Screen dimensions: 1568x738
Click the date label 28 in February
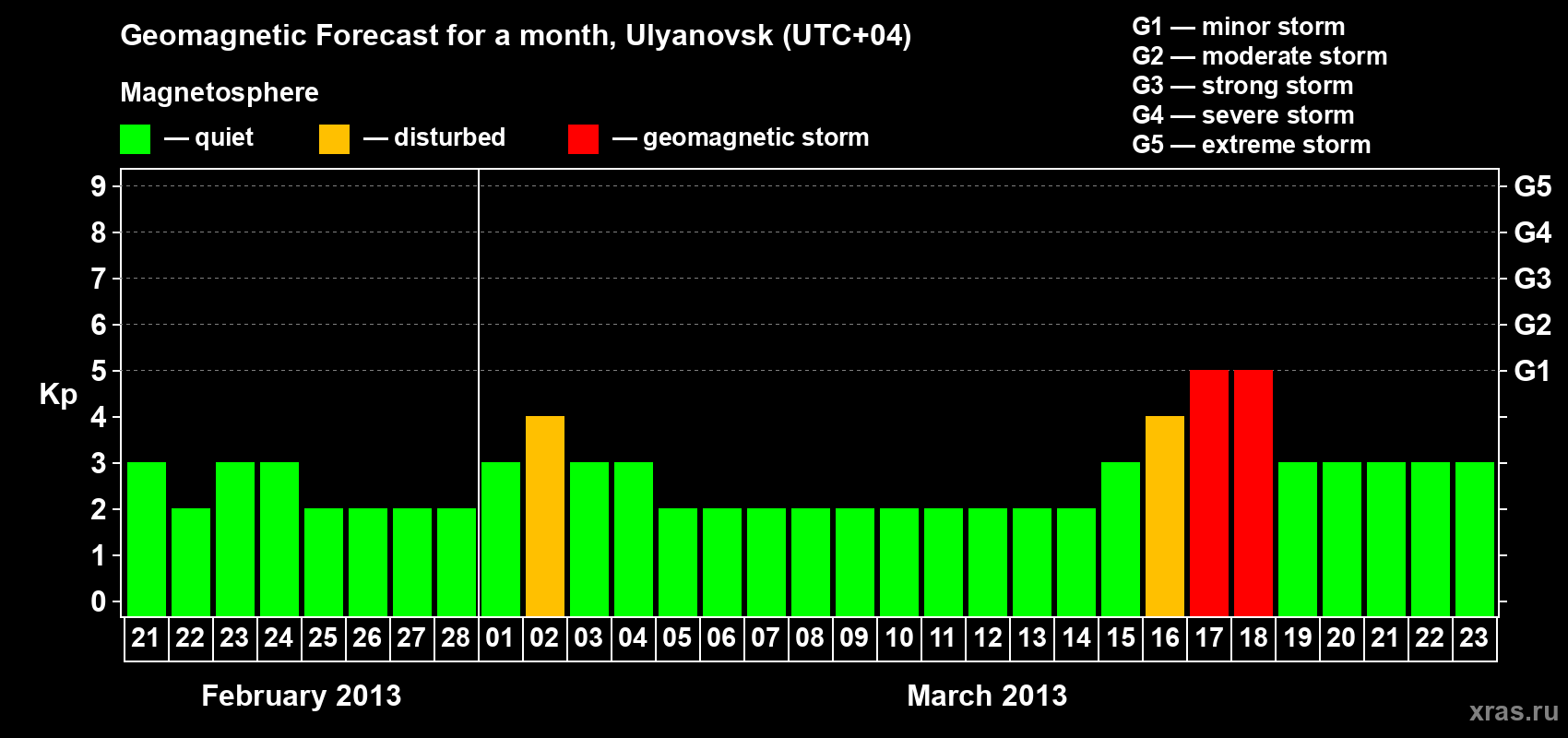456,638
